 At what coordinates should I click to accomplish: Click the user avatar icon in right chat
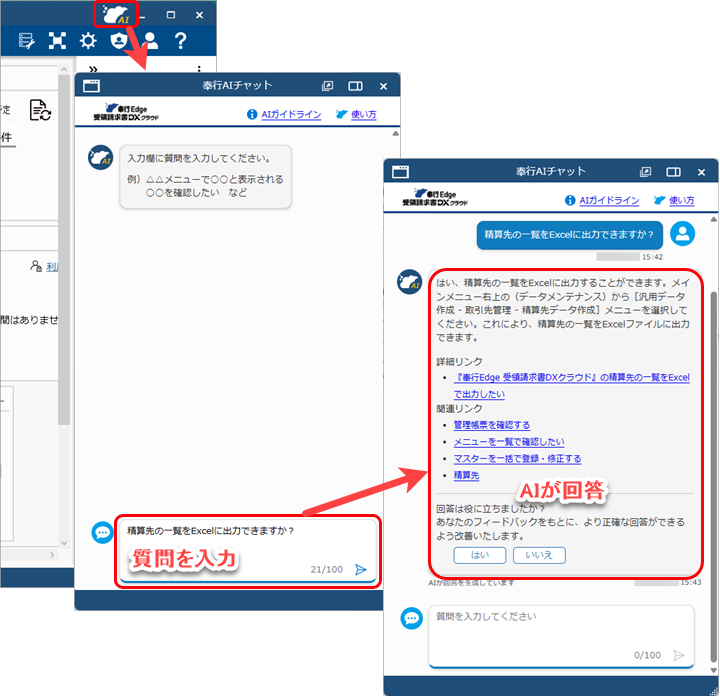click(682, 234)
